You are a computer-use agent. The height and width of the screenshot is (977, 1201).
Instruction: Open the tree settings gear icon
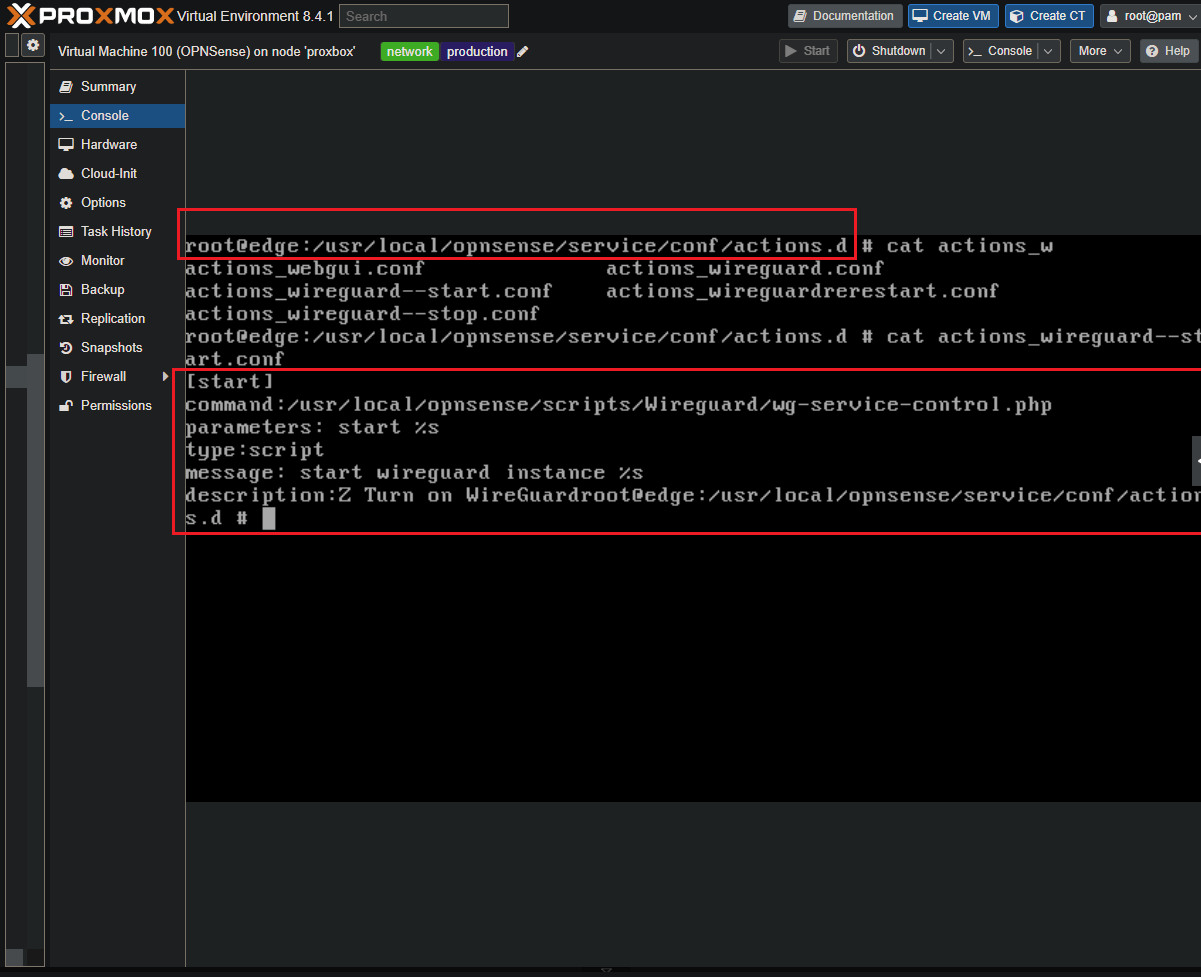tap(33, 45)
